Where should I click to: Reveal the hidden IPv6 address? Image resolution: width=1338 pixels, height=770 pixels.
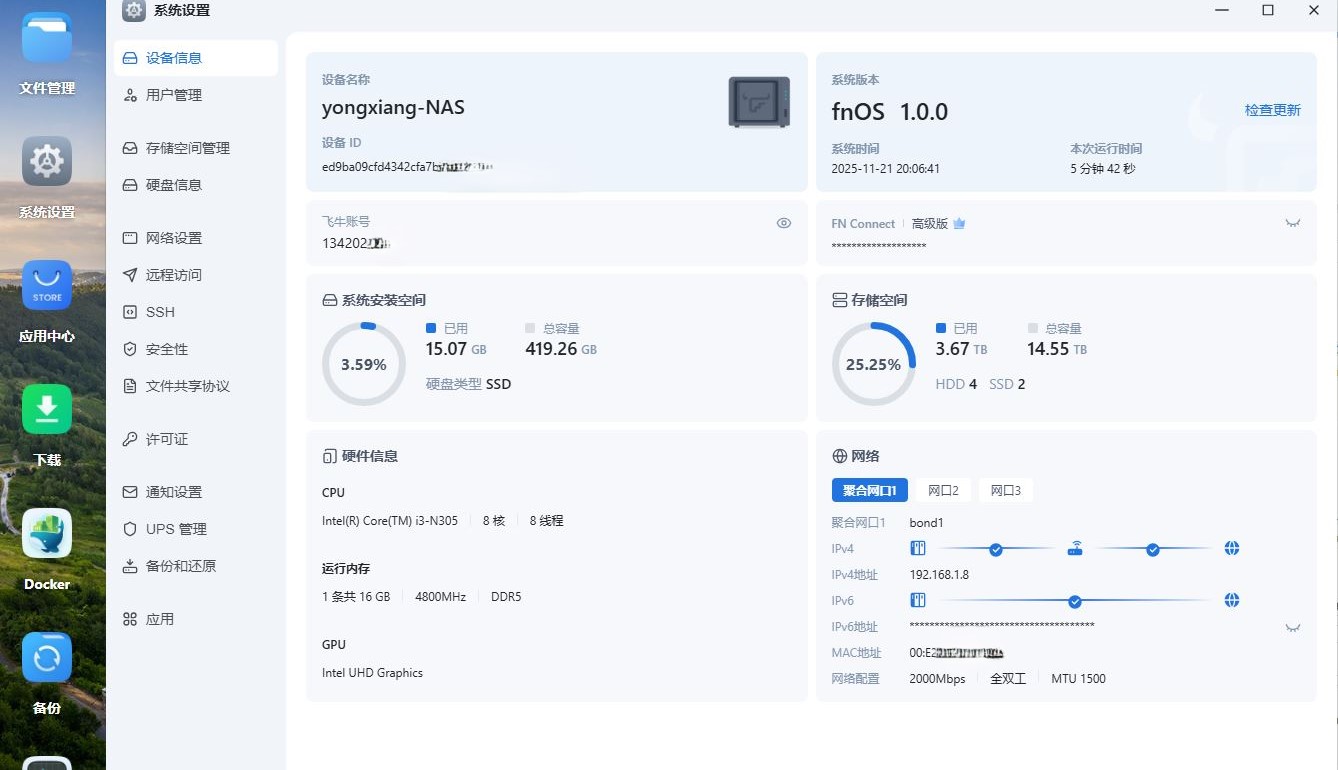tap(1293, 628)
